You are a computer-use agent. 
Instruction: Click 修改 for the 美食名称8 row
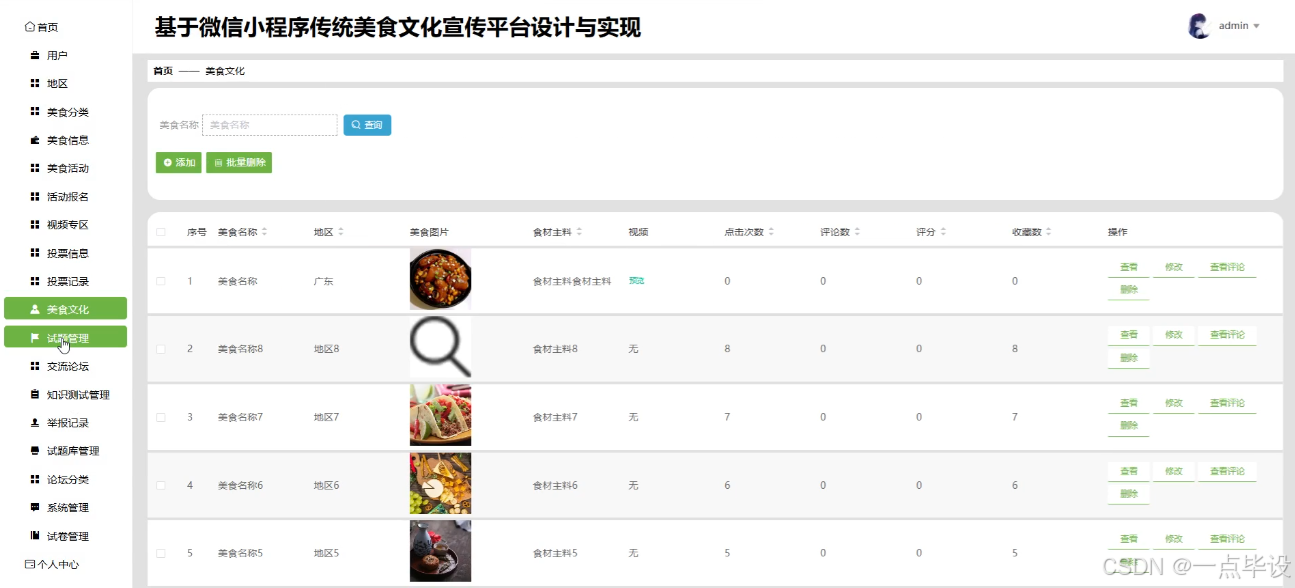pyautogui.click(x=1174, y=335)
